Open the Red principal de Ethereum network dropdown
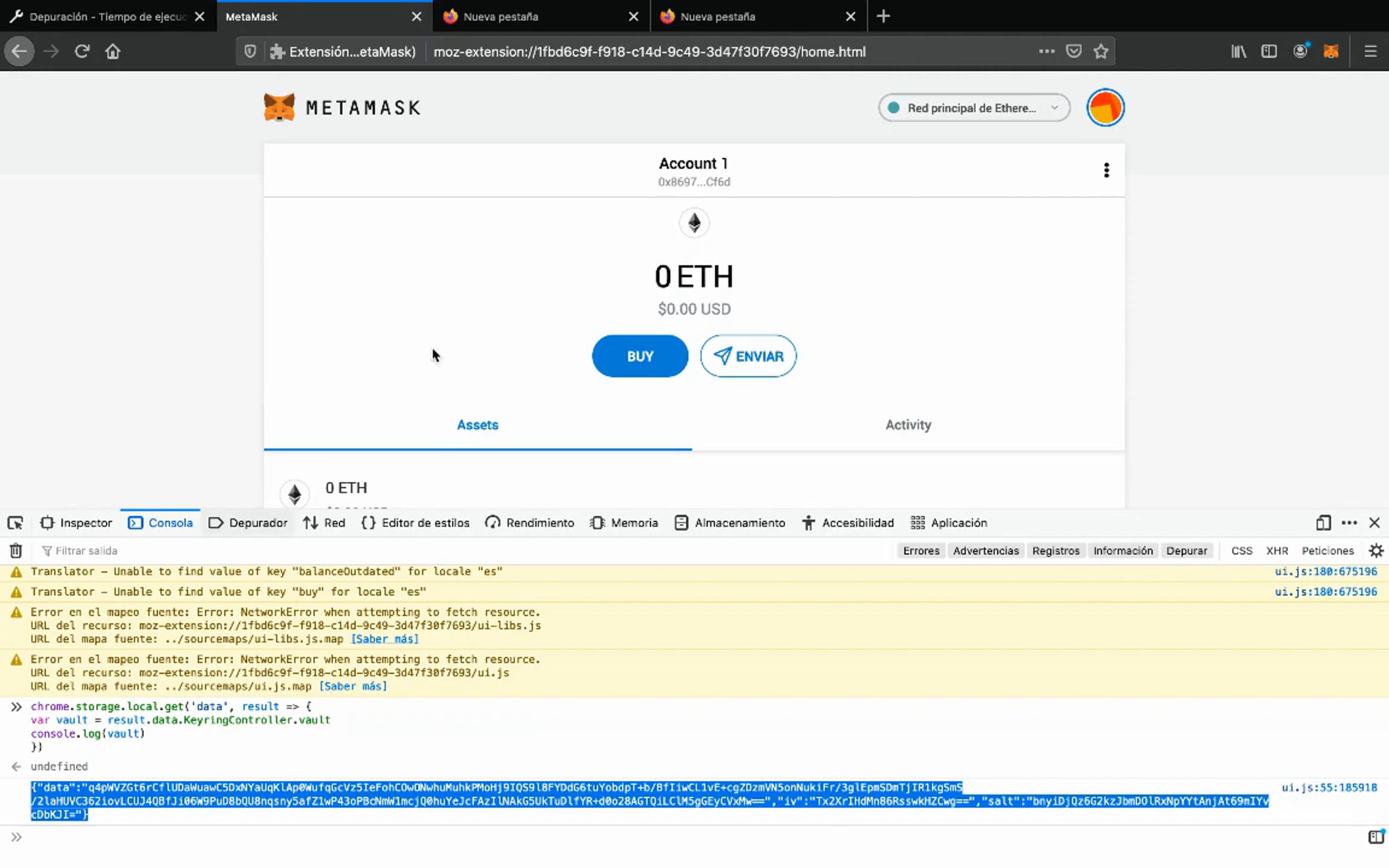The height and width of the screenshot is (868, 1389). (974, 108)
